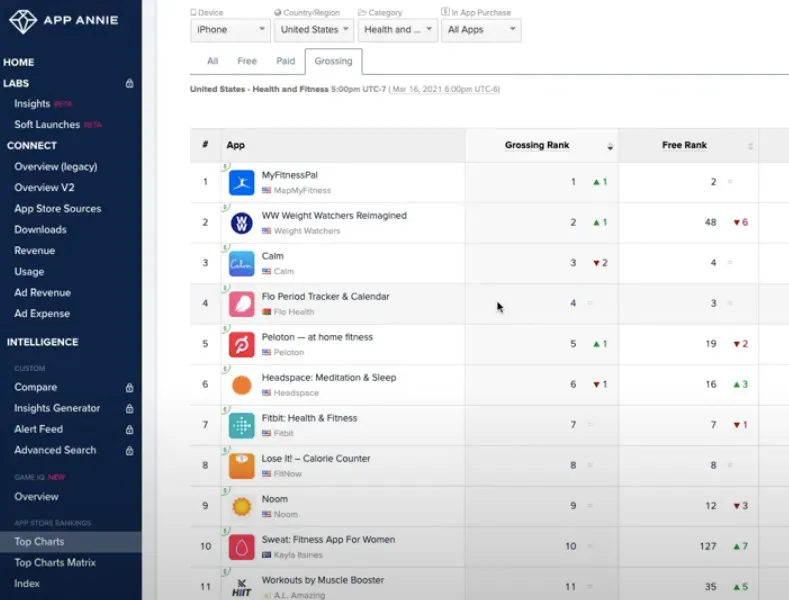Screen dimensions: 789x600
Task: Open Top Charts Matrix
Action: click(x=55, y=563)
